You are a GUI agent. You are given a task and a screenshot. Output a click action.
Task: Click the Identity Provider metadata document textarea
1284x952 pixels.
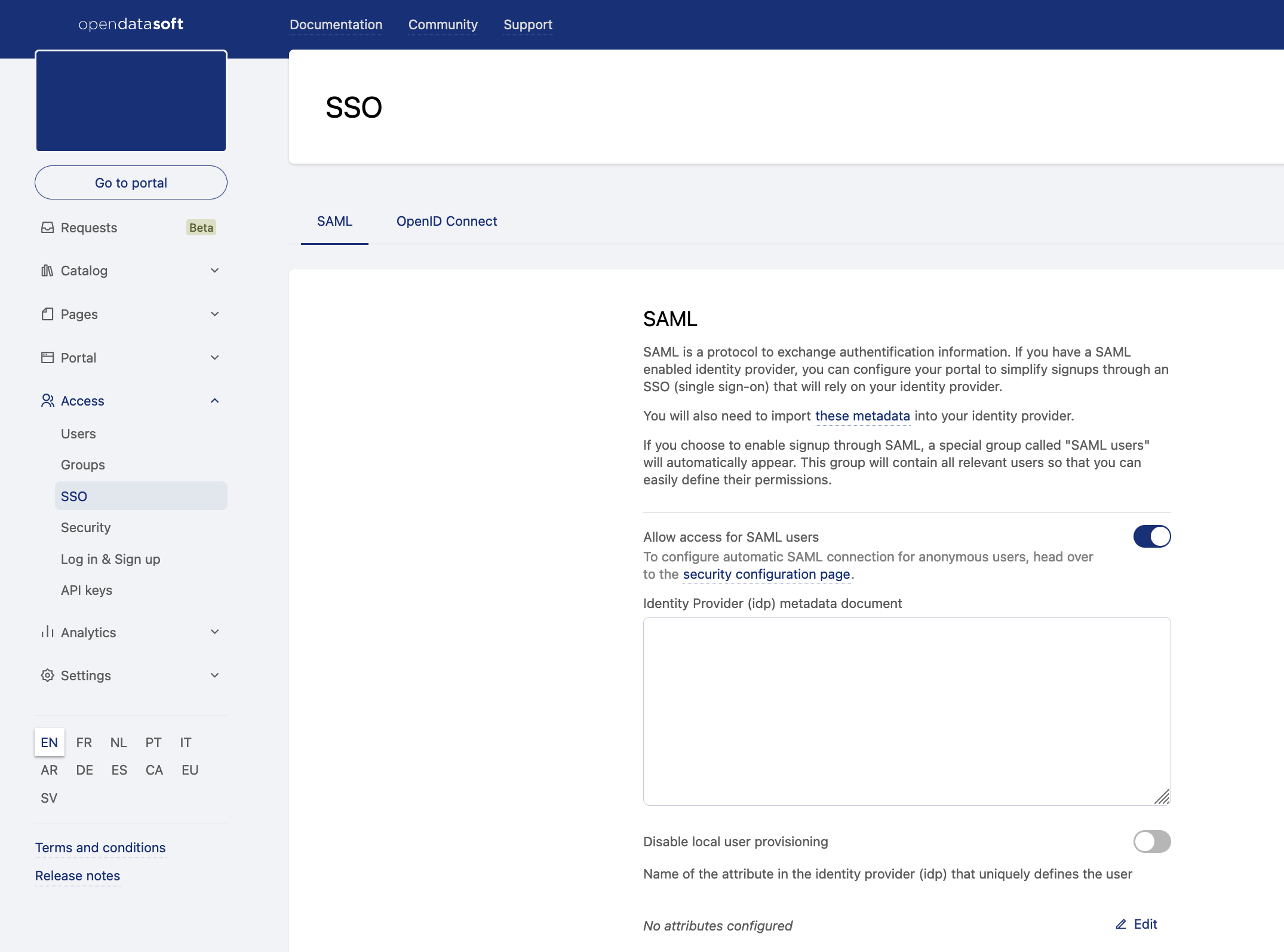pos(906,711)
